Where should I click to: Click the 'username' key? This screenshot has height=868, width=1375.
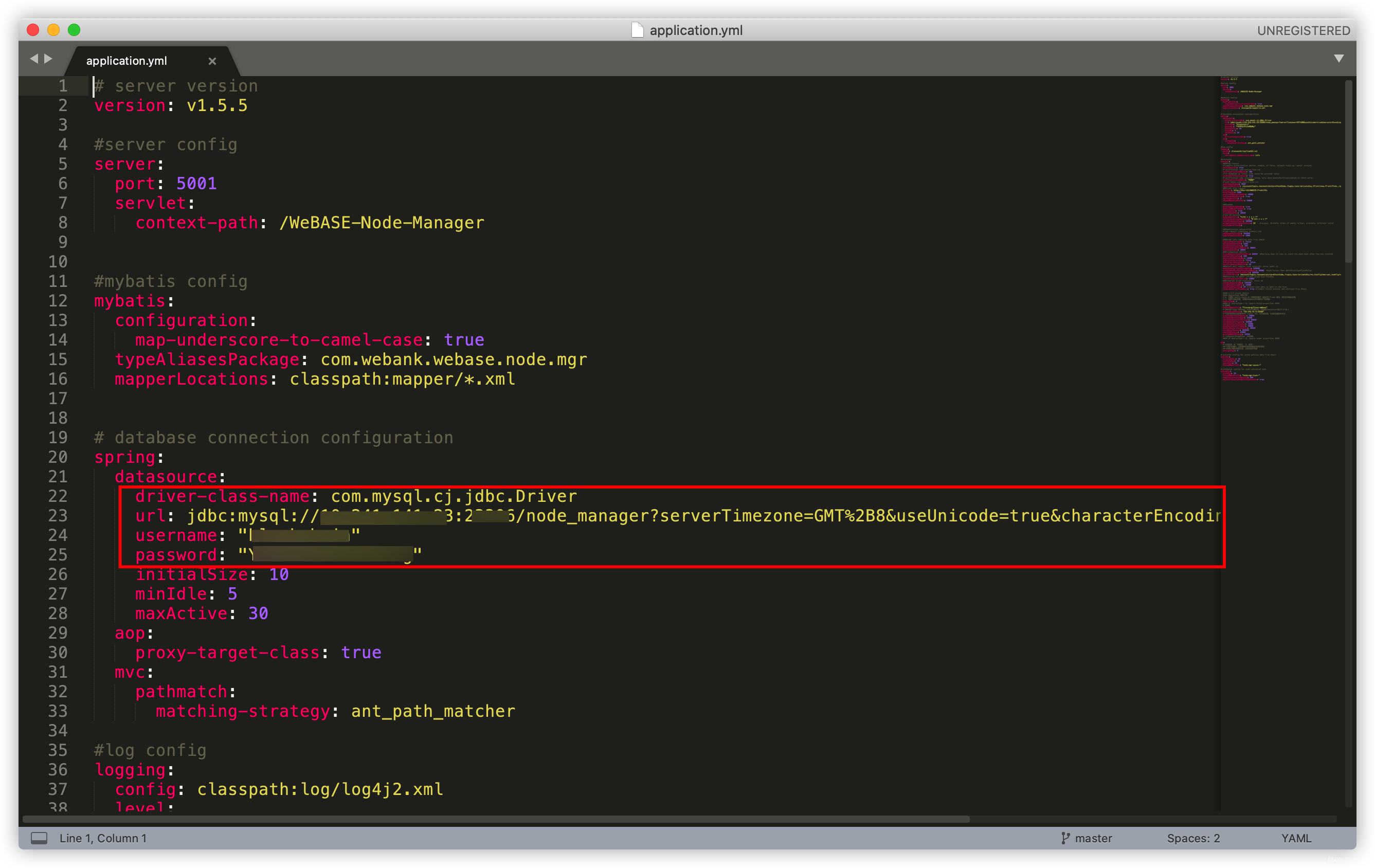[x=176, y=536]
